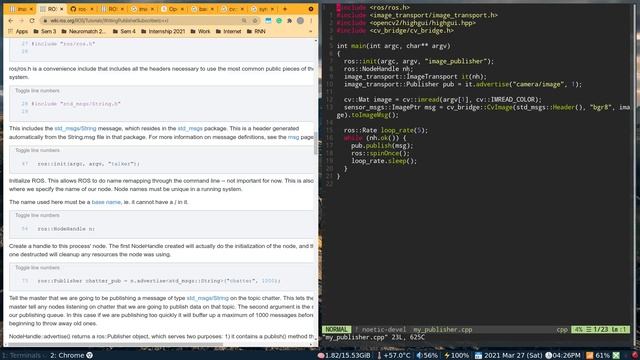Open the Internet bookmark folder

click(x=228, y=31)
